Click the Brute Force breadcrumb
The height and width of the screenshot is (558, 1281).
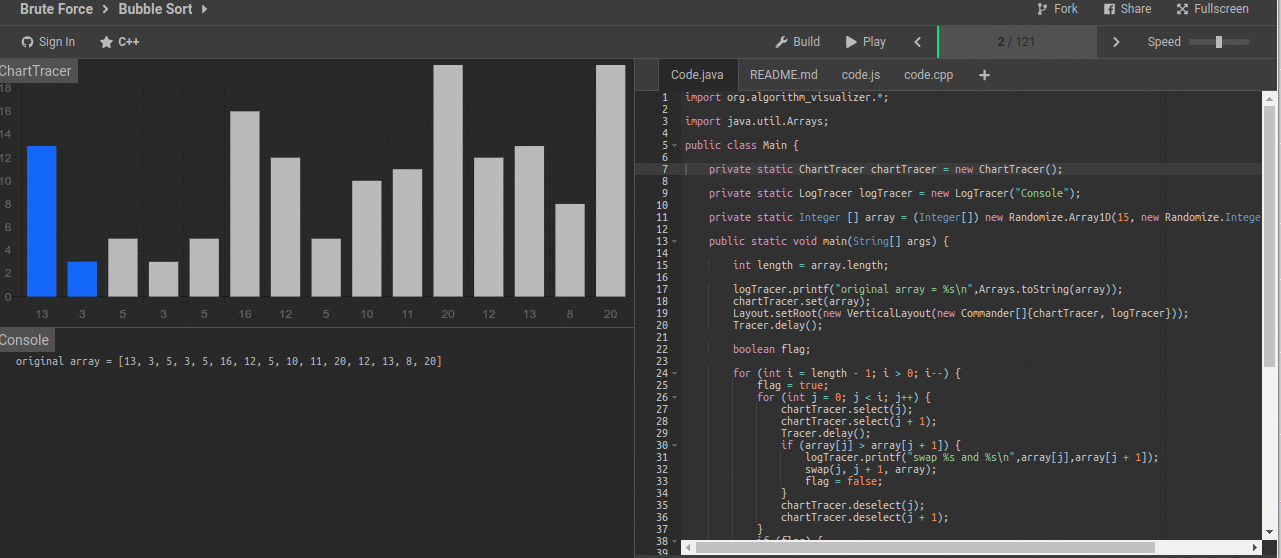pos(56,9)
